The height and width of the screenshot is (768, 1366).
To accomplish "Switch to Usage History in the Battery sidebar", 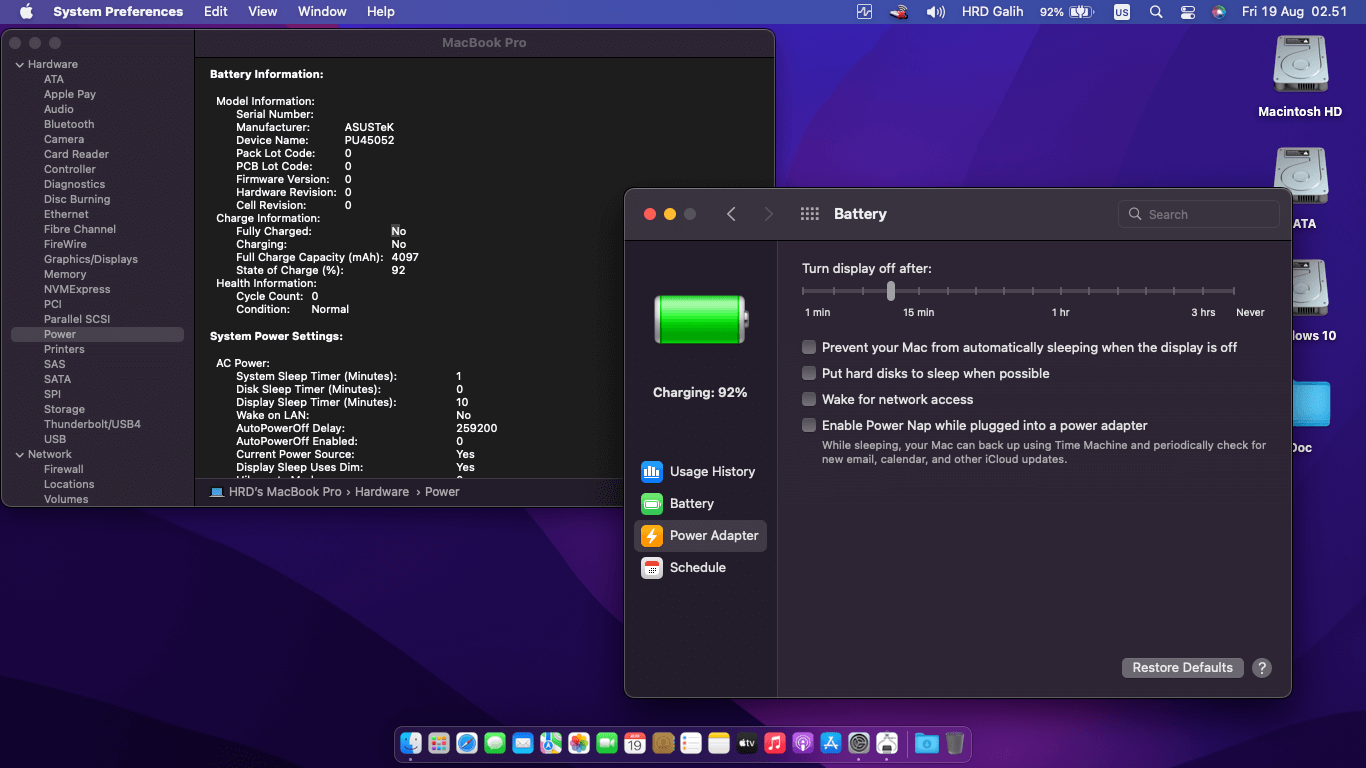I will (x=700, y=472).
